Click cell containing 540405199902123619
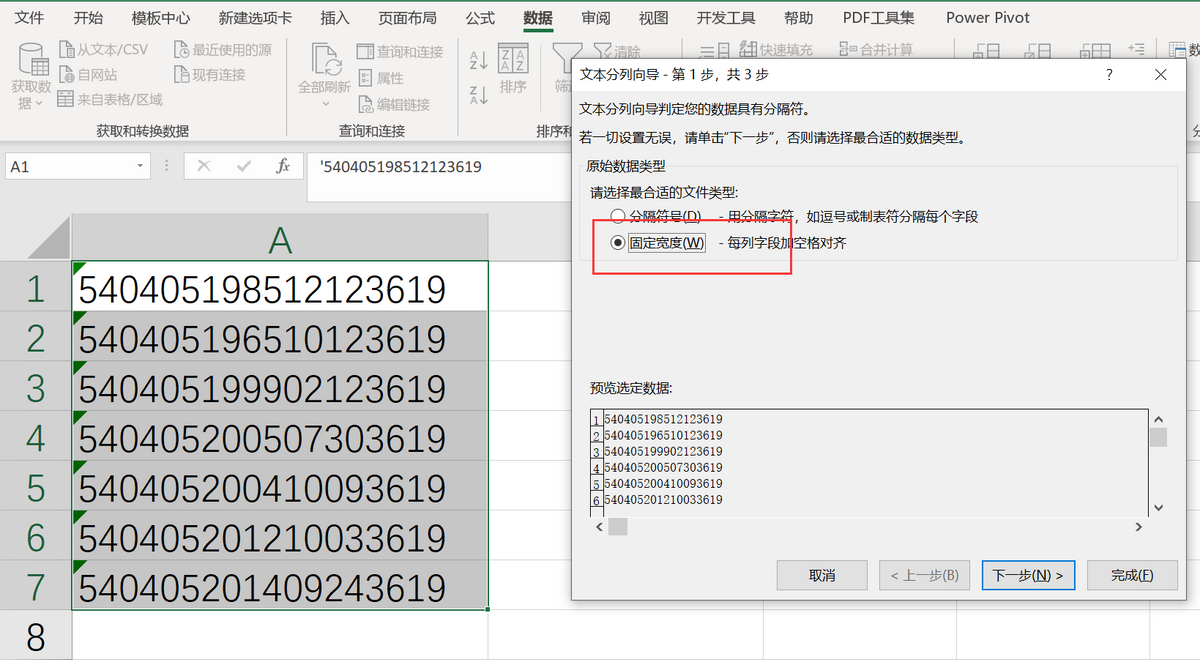The width and height of the screenshot is (1200, 660). click(x=280, y=386)
